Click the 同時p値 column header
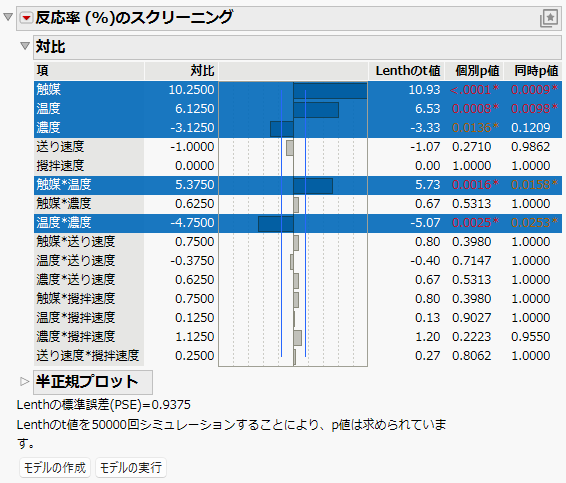 [533, 71]
